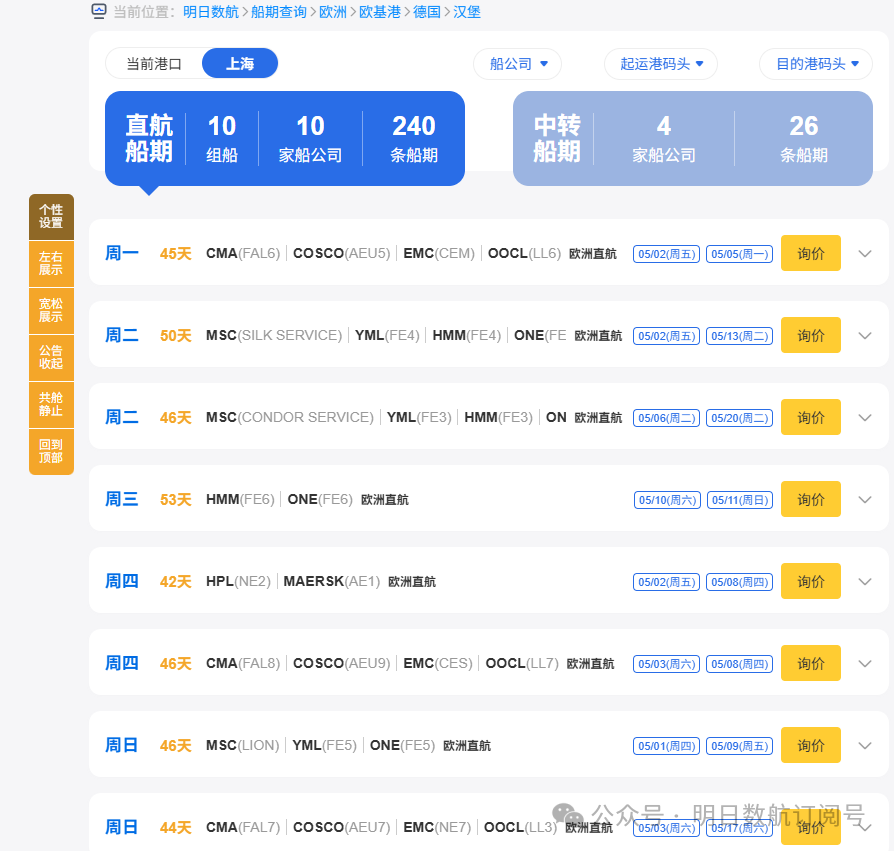
Task: Click 回到顶部 in the side toolbar
Action: 51,451
